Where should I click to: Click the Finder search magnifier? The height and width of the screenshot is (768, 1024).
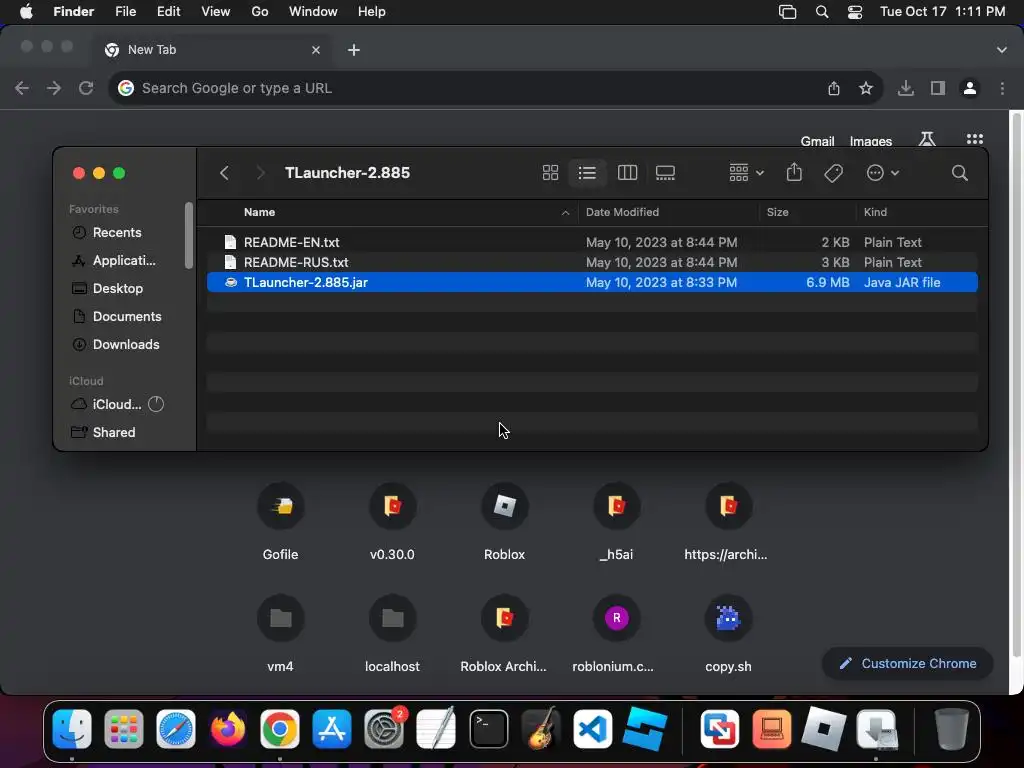pos(959,173)
